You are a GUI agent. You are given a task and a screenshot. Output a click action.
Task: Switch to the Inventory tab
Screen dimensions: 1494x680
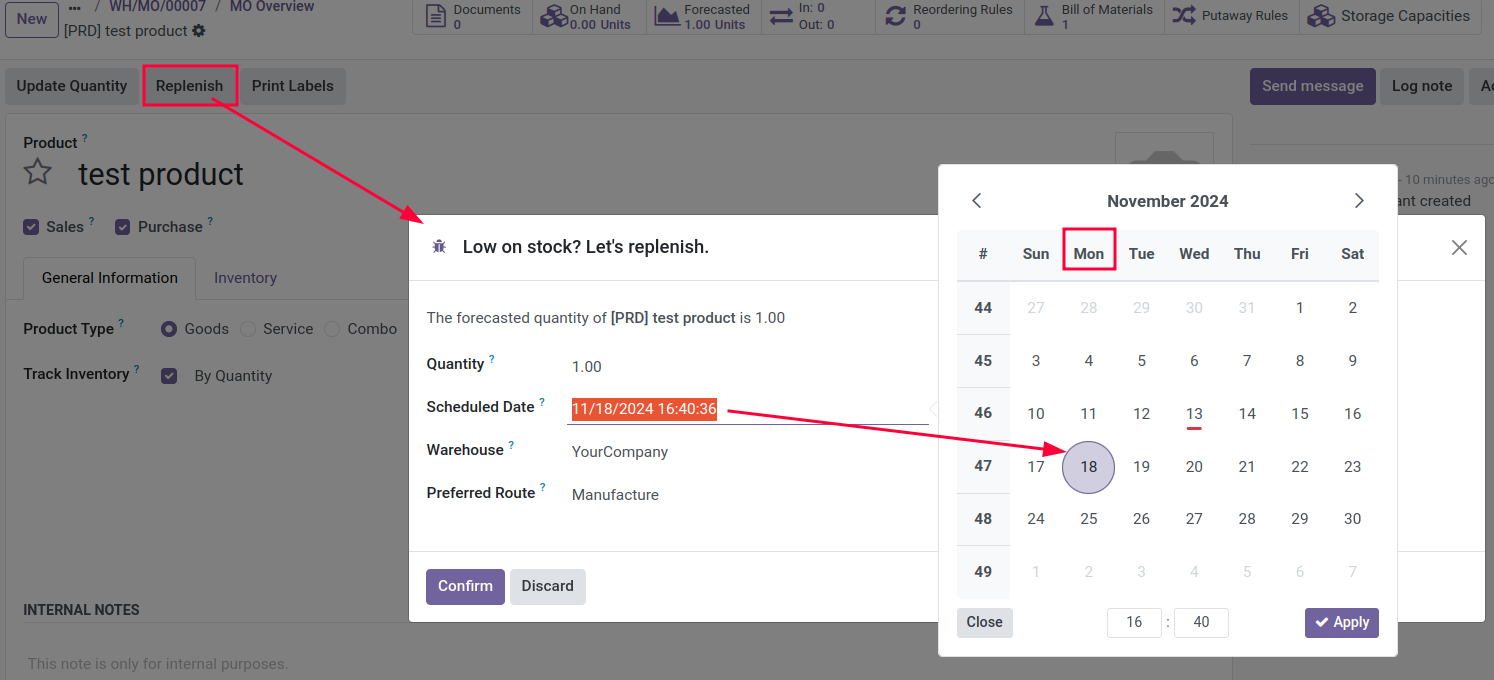point(245,278)
